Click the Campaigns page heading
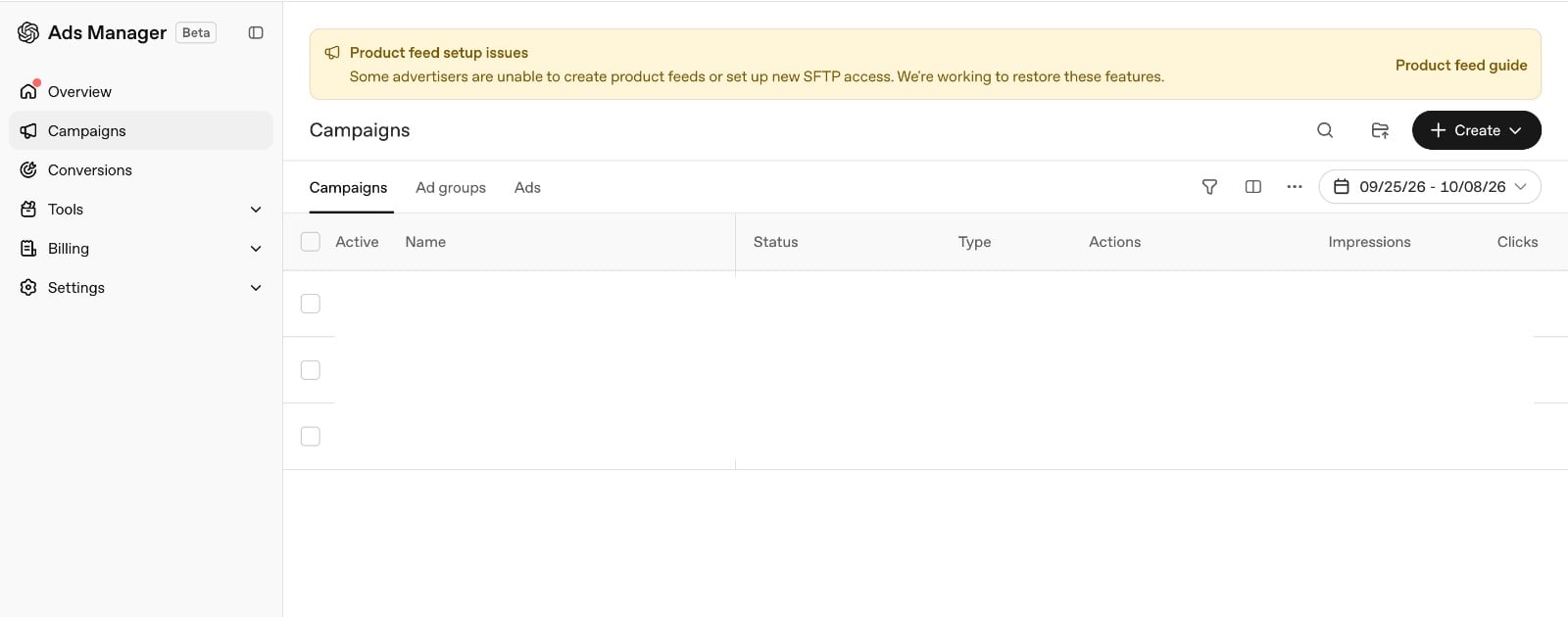1568x617 pixels. coord(360,130)
